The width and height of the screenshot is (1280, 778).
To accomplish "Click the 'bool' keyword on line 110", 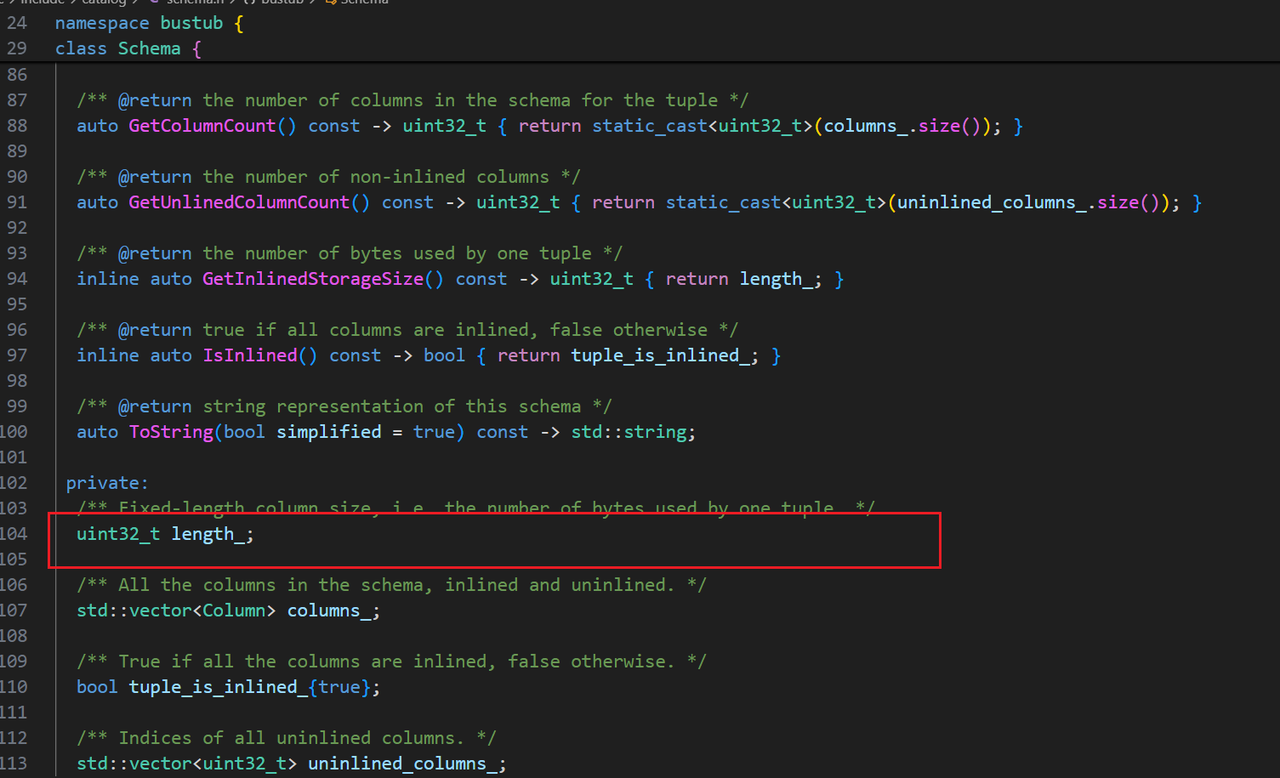I will pos(97,687).
